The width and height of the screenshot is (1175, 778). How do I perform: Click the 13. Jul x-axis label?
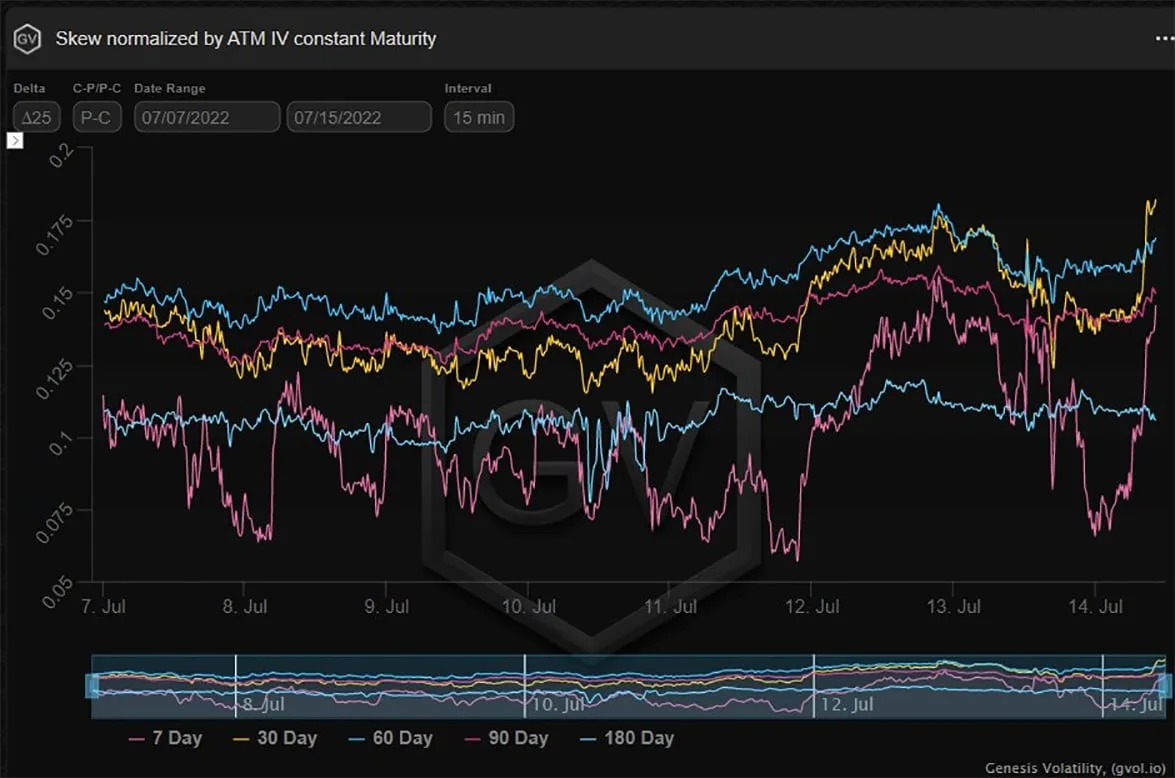(953, 606)
